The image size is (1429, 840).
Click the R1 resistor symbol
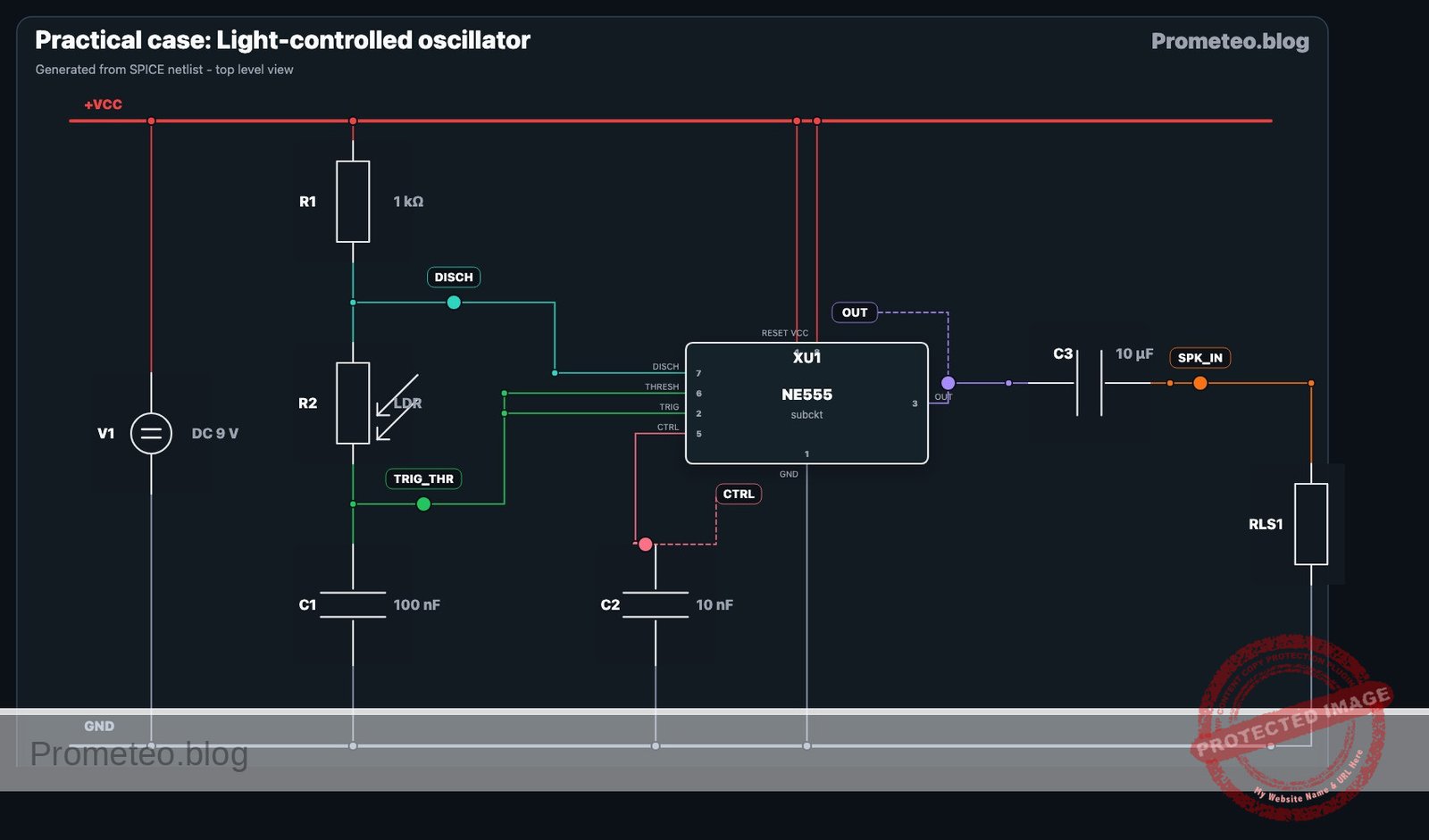point(353,202)
